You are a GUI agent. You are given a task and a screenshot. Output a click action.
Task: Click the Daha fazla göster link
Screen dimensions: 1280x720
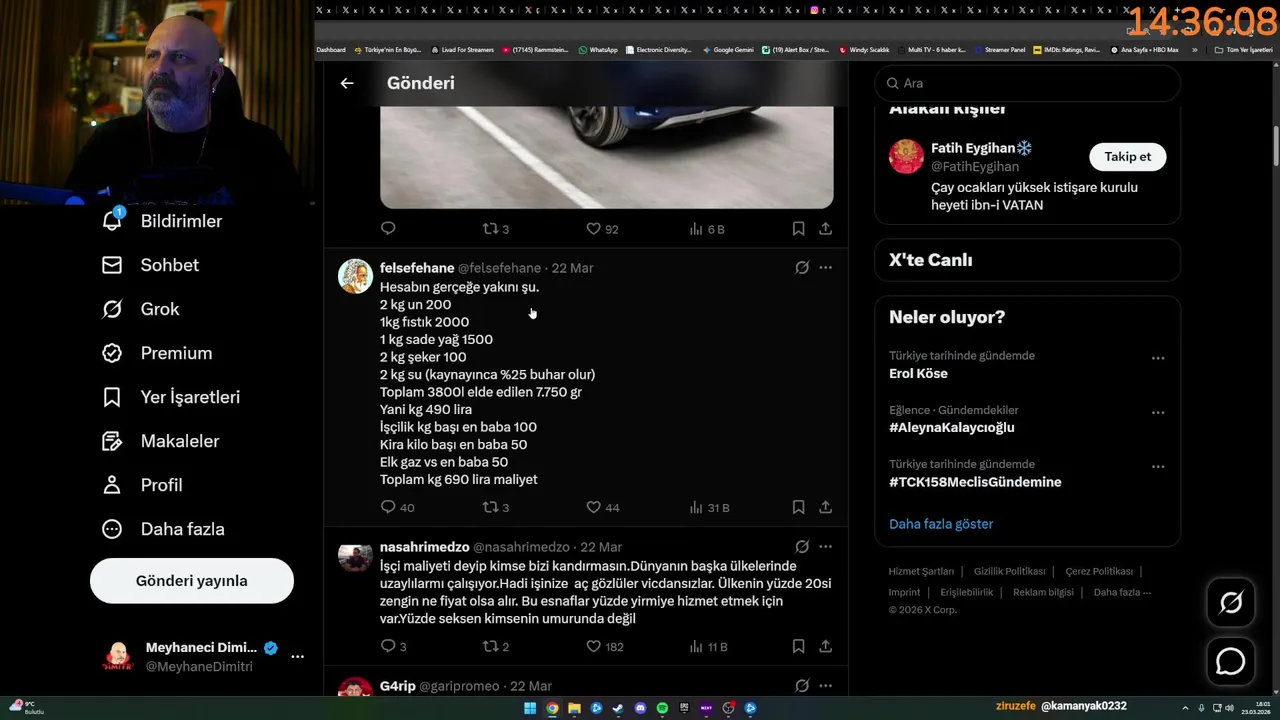click(941, 524)
